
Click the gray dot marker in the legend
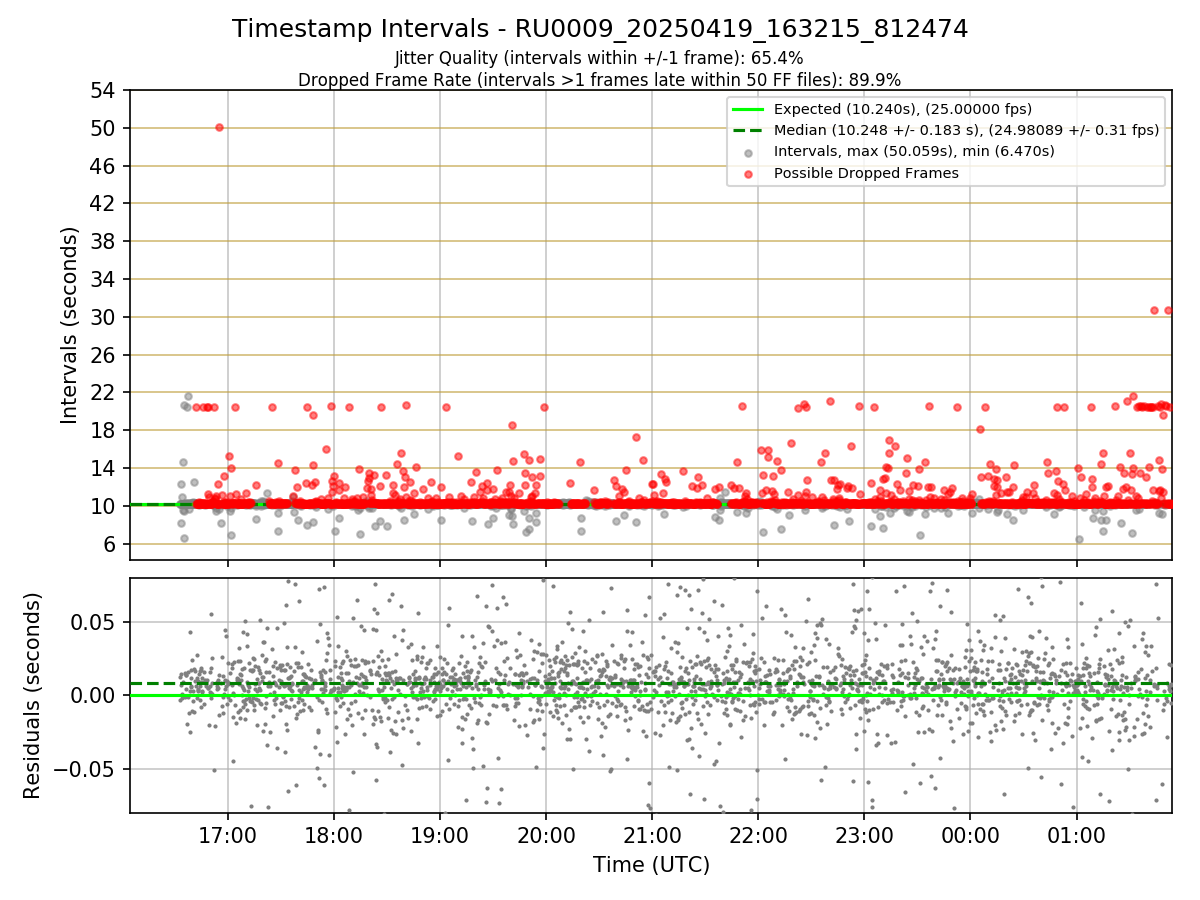pos(748,152)
